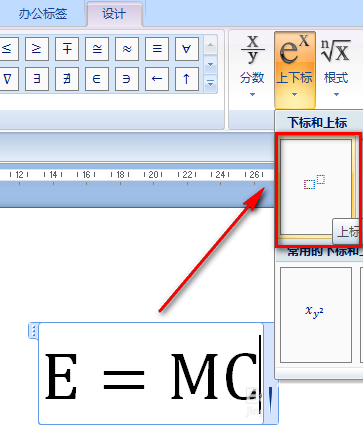363x429 pixels.
Task: Insert the greater-than-or-equal symbol
Action: pos(37,49)
